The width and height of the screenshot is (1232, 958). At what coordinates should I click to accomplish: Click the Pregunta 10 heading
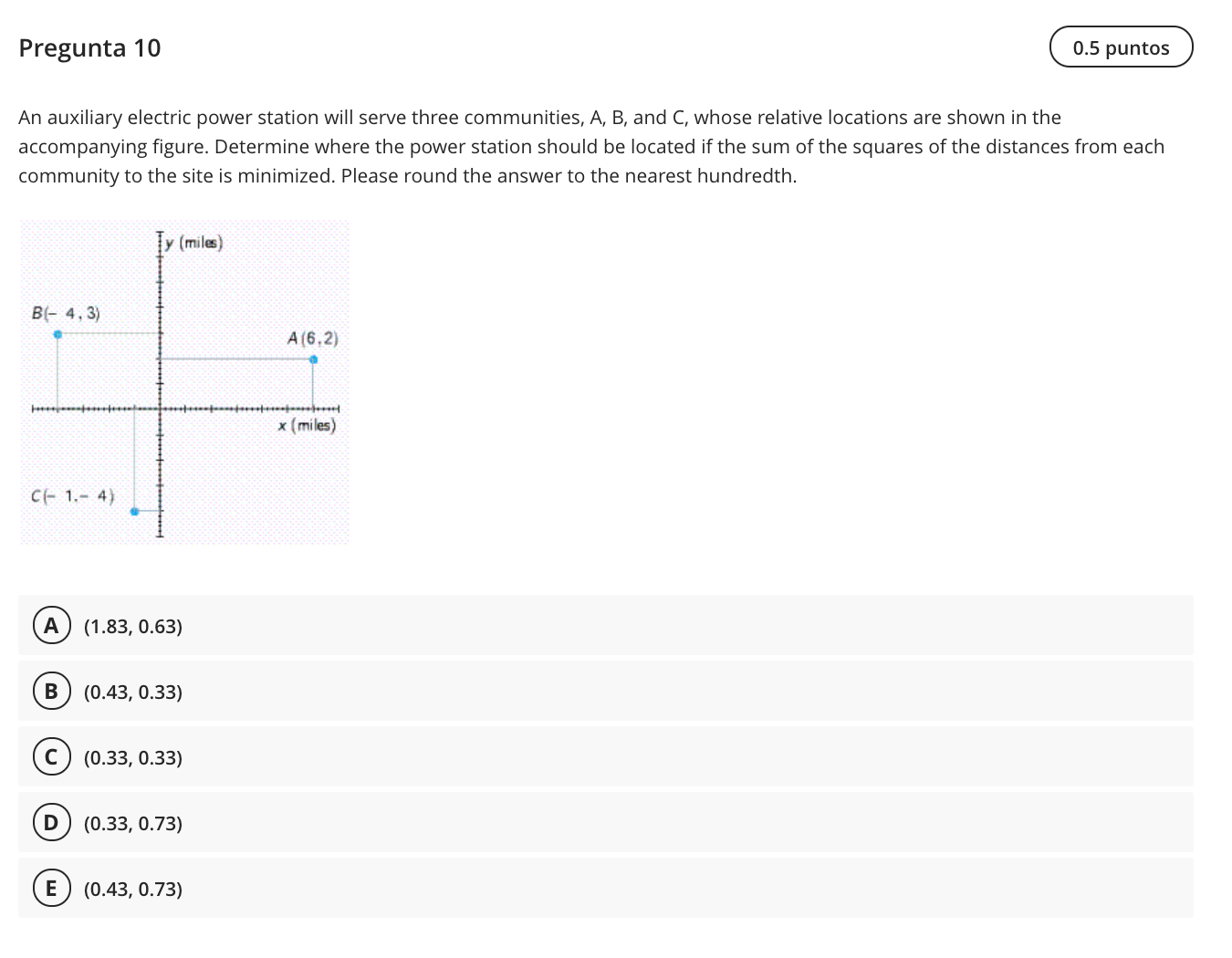click(x=89, y=48)
